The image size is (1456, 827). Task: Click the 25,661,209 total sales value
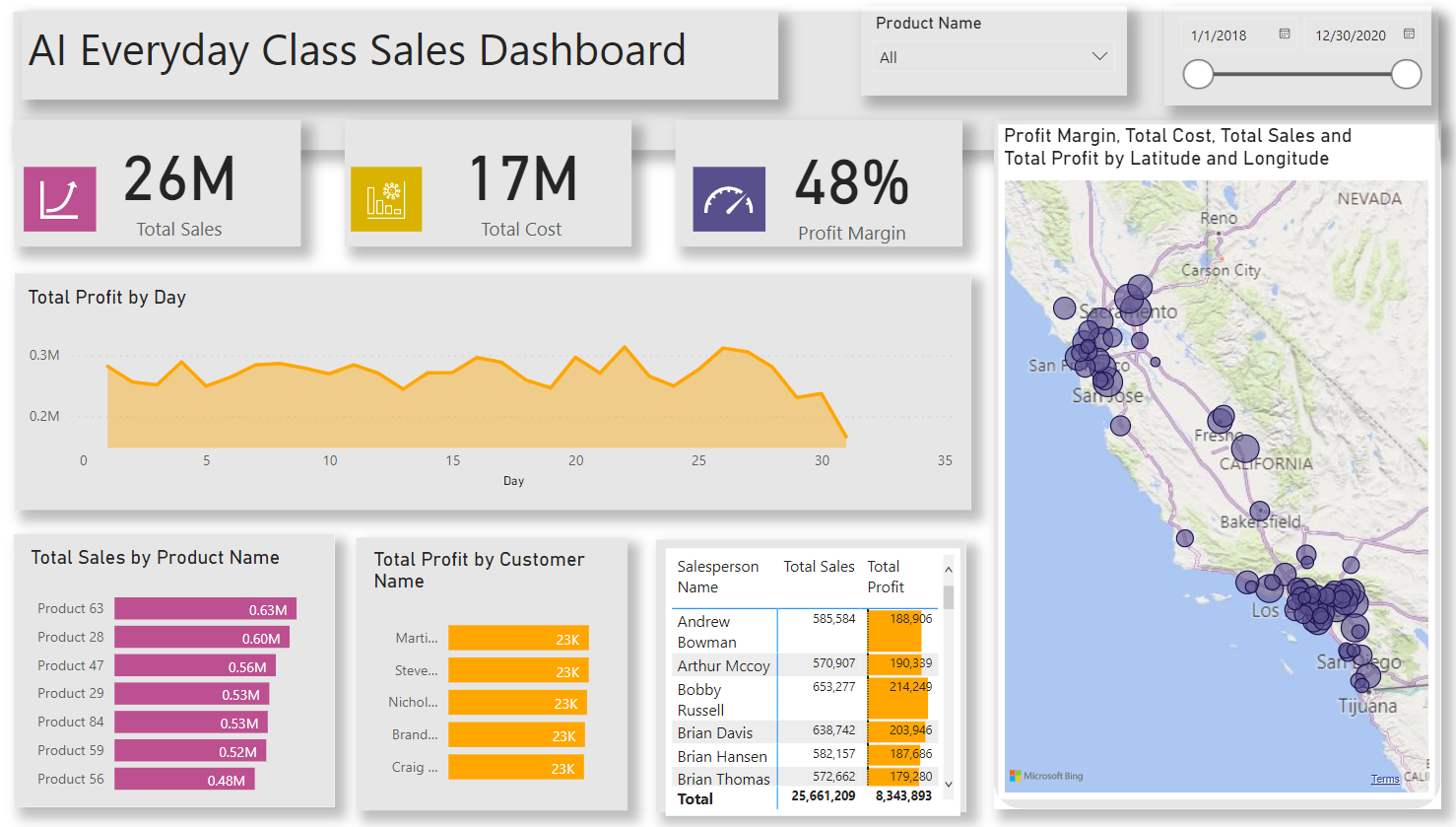coord(824,796)
